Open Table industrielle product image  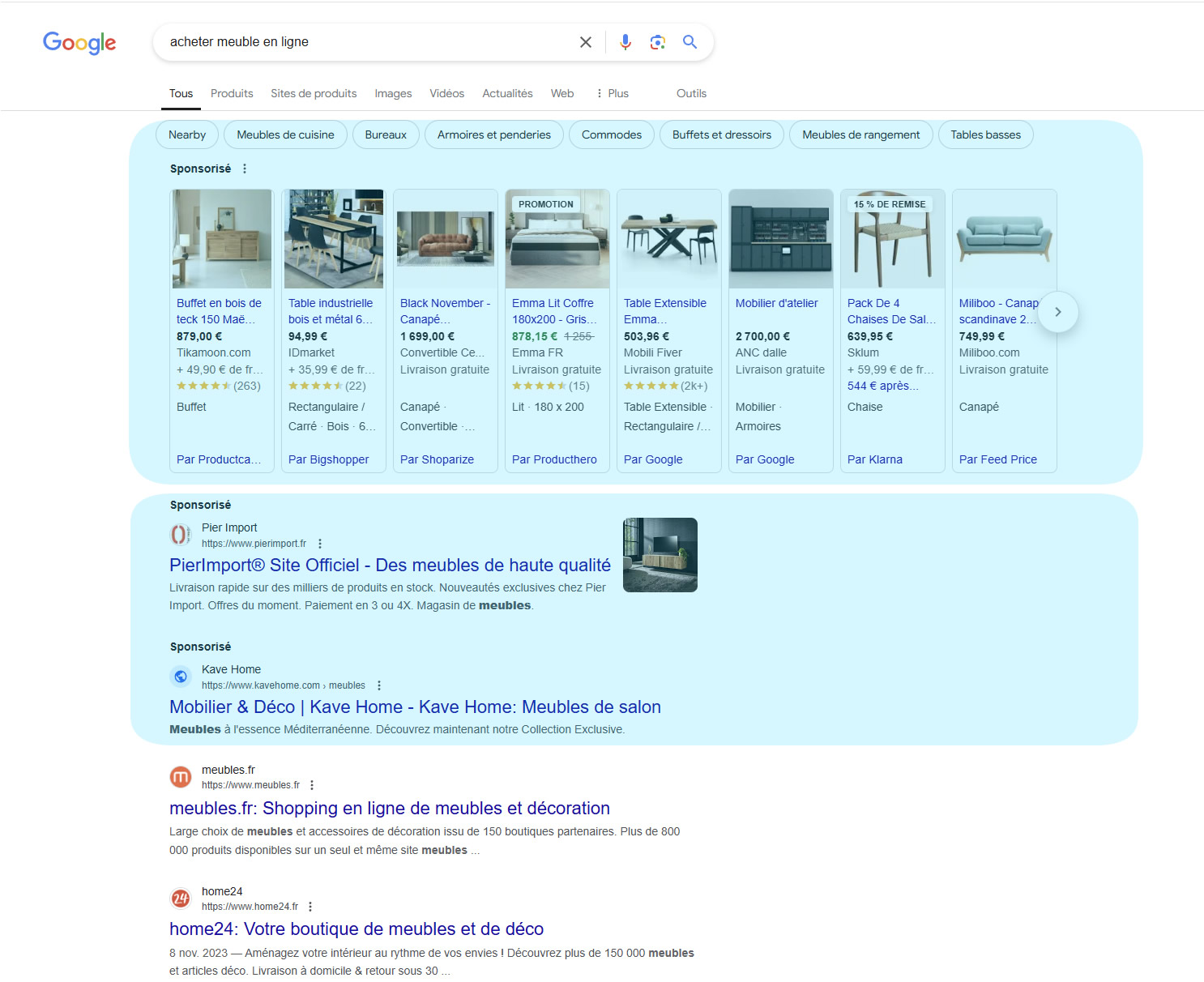click(334, 239)
